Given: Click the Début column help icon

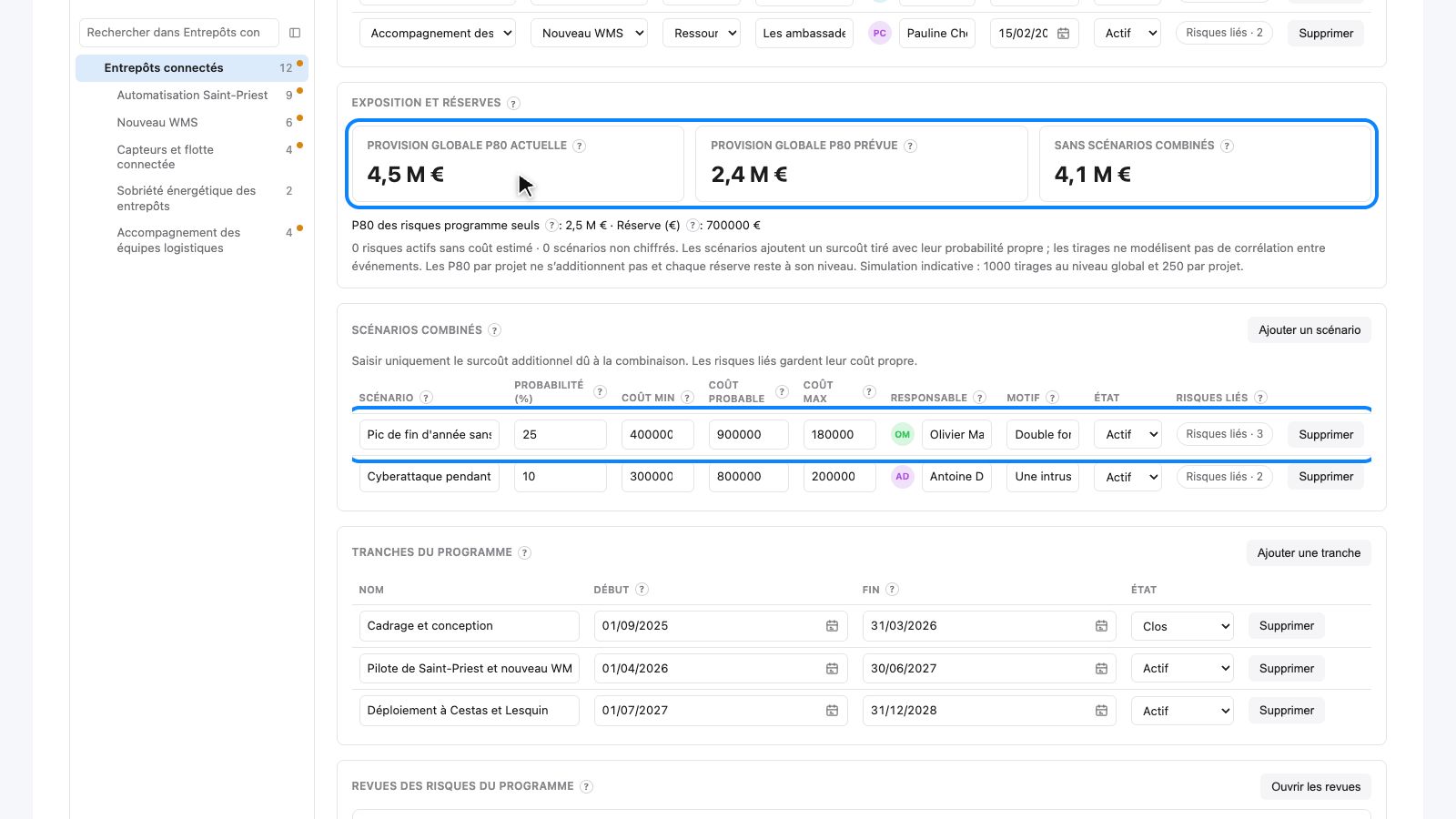Looking at the screenshot, I should click(642, 590).
